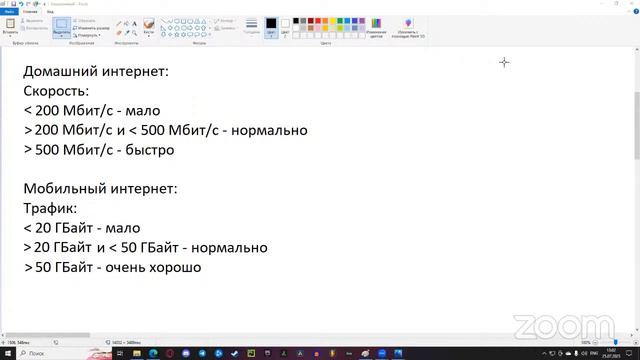The height and width of the screenshot is (360, 640).
Task: Click Изменить размер (resize) button
Action: pyautogui.click(x=91, y=28)
